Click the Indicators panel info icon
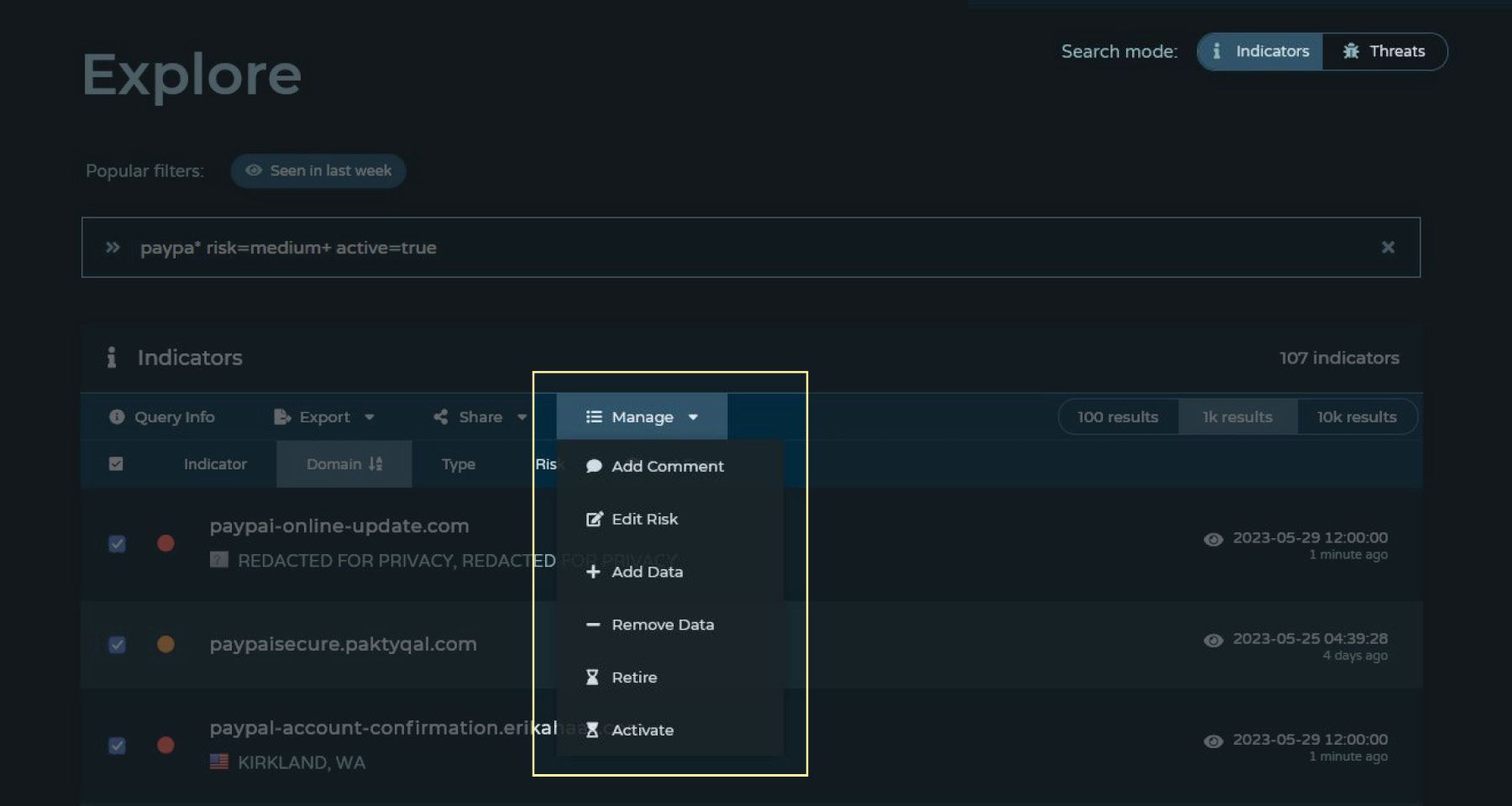The height and width of the screenshot is (806, 1512). 111,358
